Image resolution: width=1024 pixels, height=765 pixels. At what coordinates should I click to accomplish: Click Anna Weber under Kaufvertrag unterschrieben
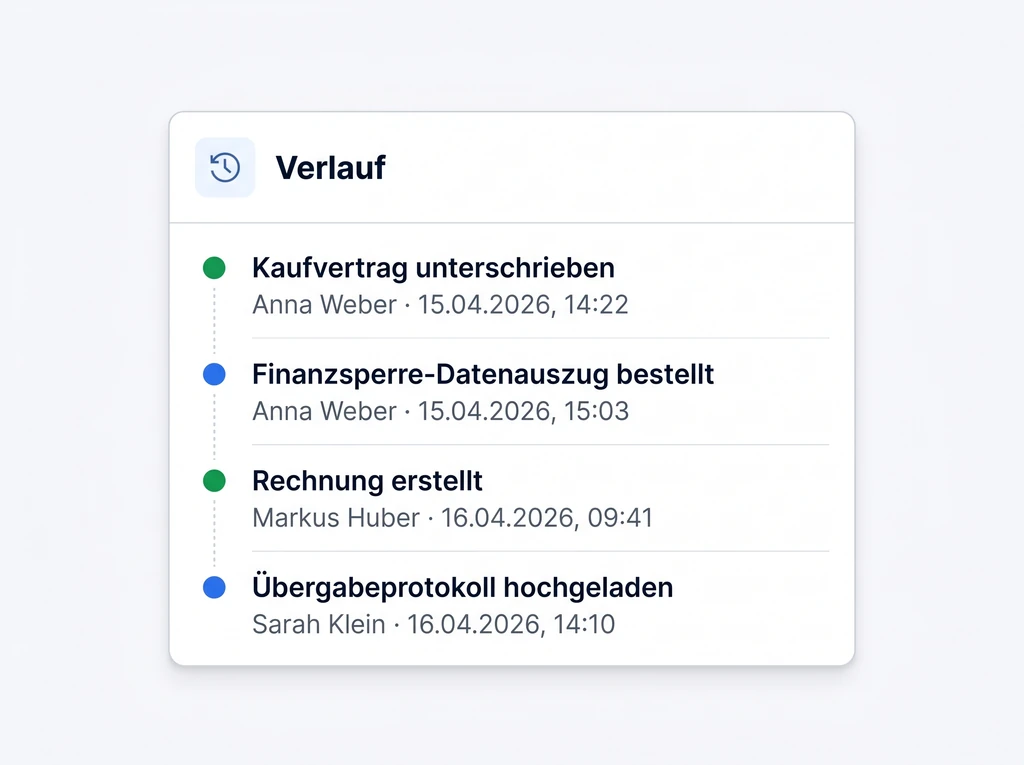(324, 304)
